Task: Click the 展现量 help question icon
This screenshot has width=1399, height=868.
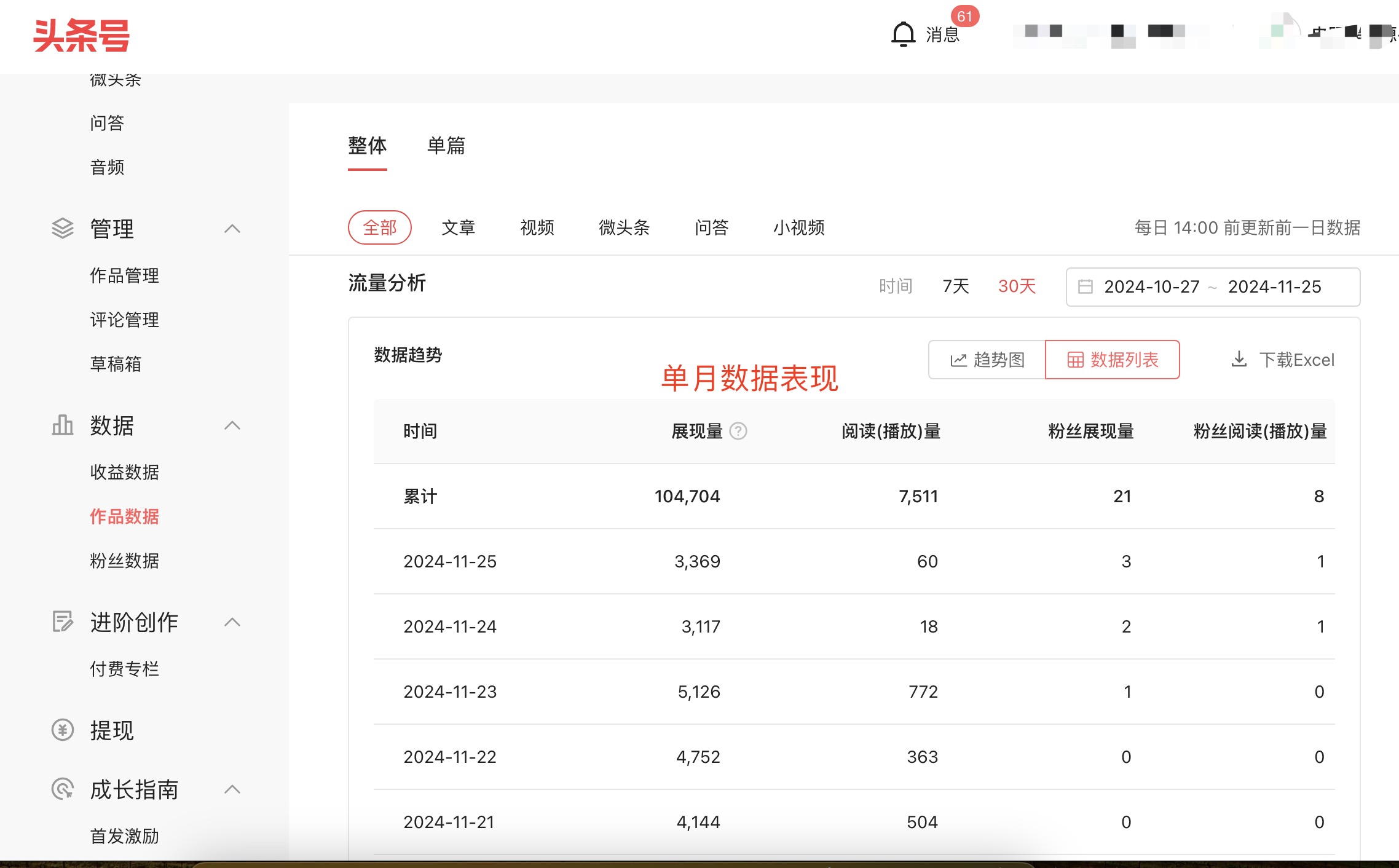Action: [x=738, y=431]
